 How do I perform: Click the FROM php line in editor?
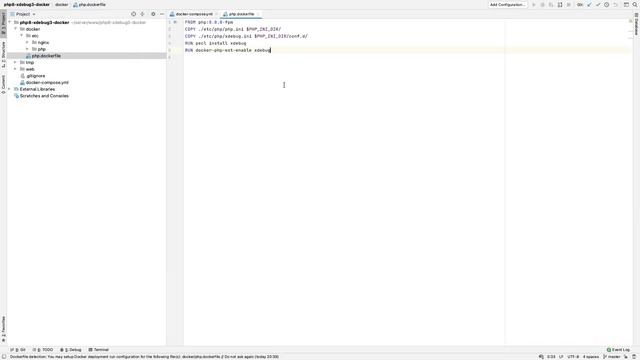point(209,22)
